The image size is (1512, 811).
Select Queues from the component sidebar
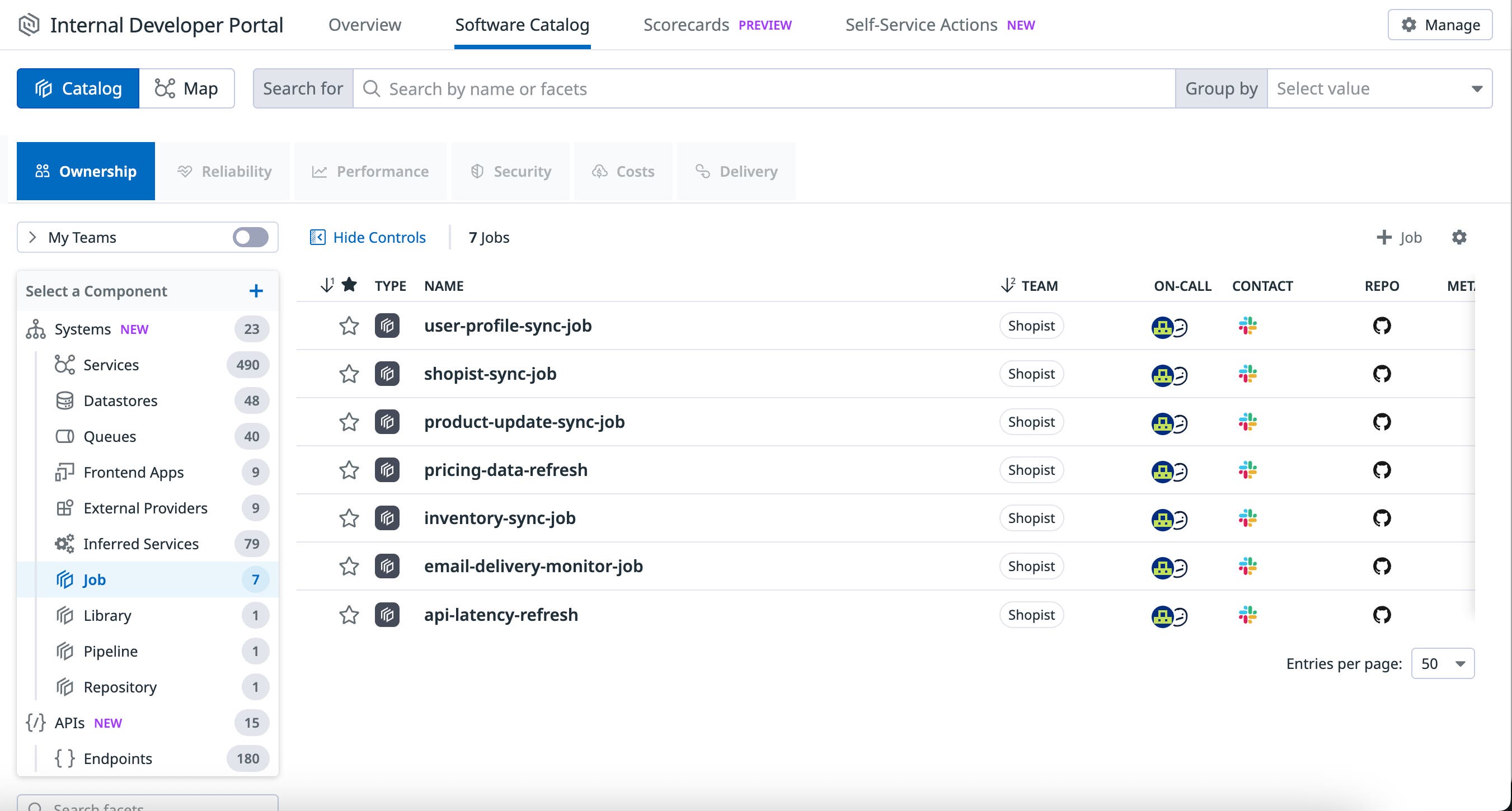tap(109, 436)
